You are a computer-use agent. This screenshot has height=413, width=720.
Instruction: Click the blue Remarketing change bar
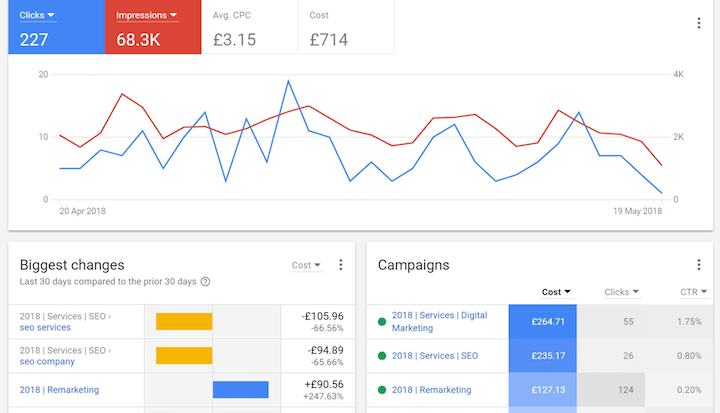[x=241, y=389]
